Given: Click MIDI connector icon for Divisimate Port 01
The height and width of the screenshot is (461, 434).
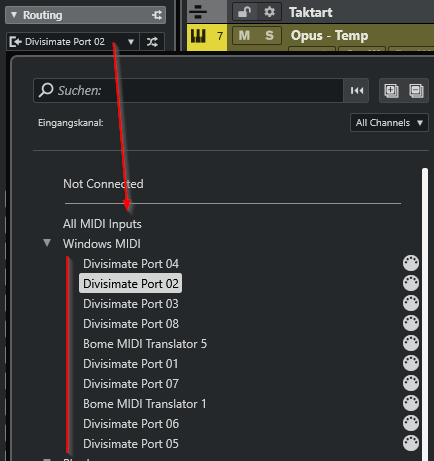Looking at the screenshot, I should click(x=411, y=363).
